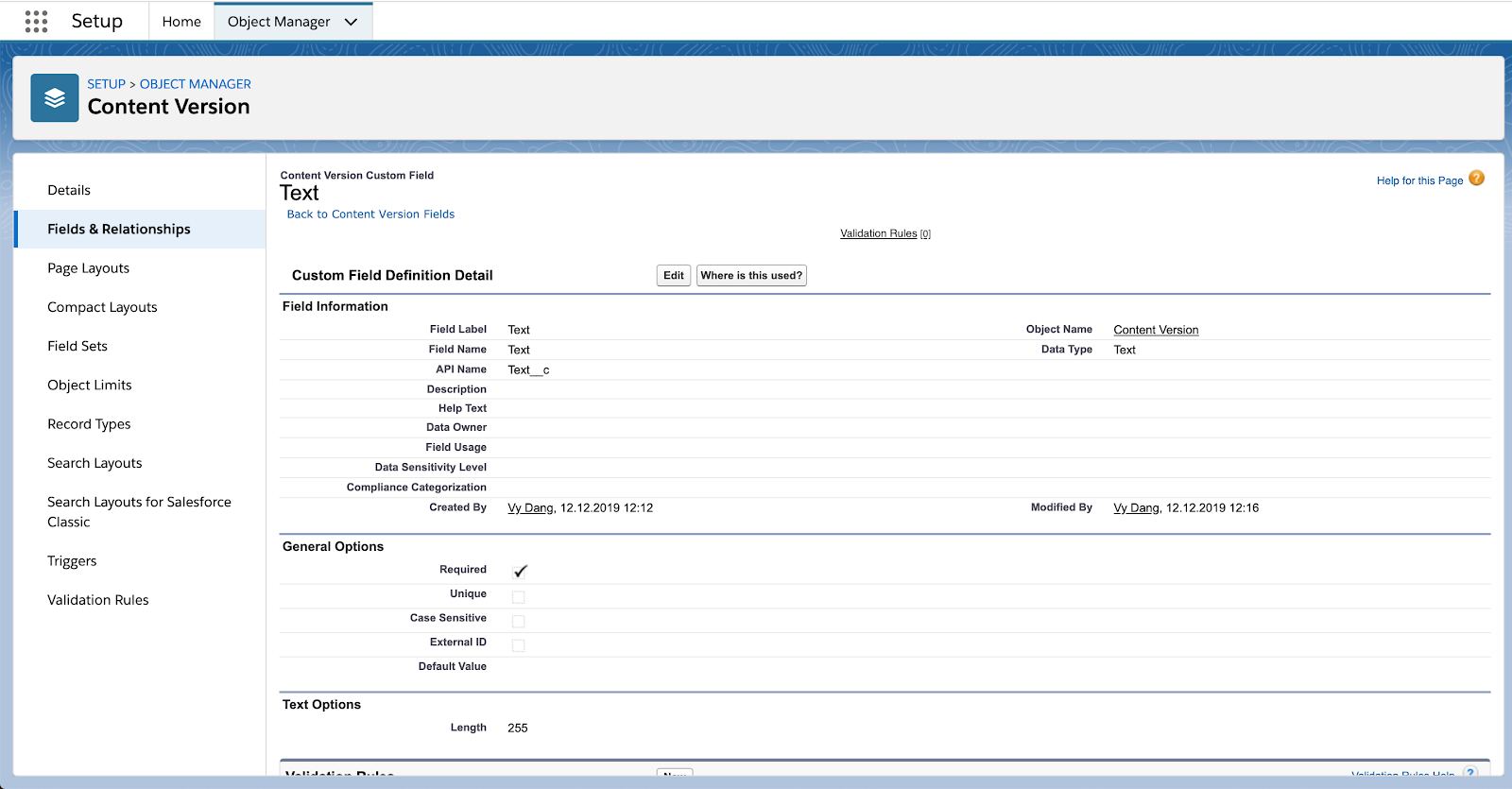Click the Edit button

click(x=674, y=276)
